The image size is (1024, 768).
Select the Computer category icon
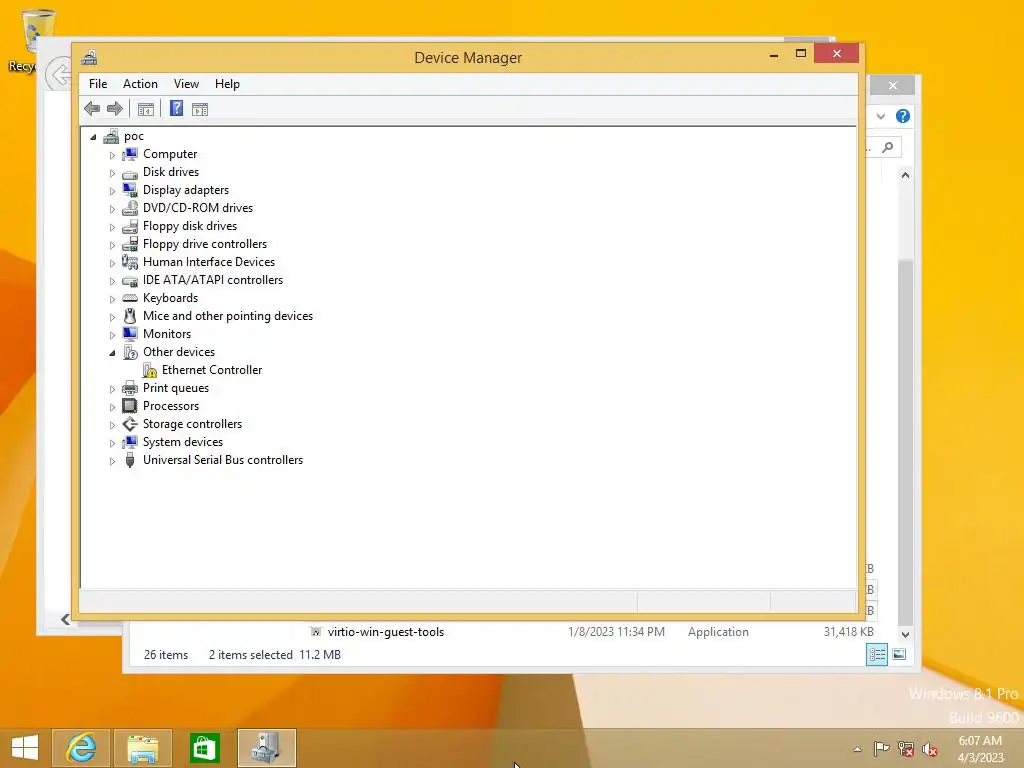(x=130, y=154)
